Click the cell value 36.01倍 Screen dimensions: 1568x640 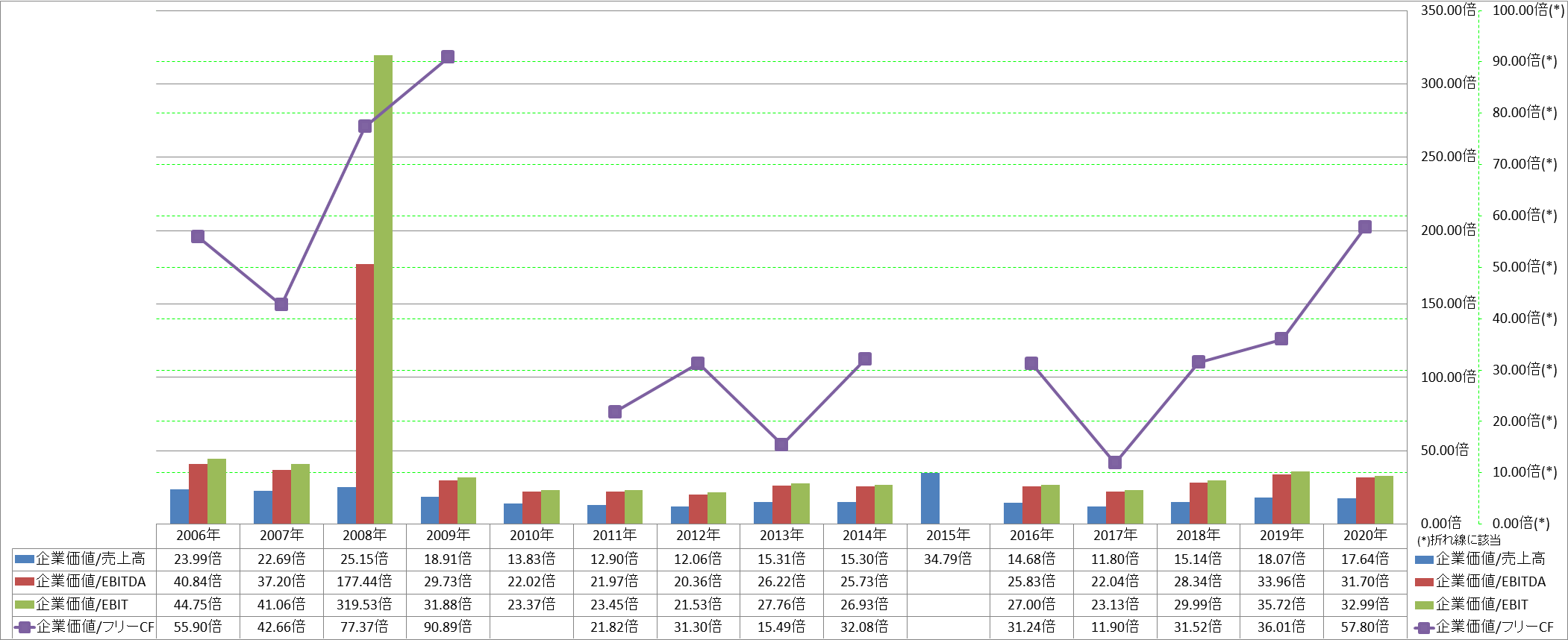coord(1281,627)
